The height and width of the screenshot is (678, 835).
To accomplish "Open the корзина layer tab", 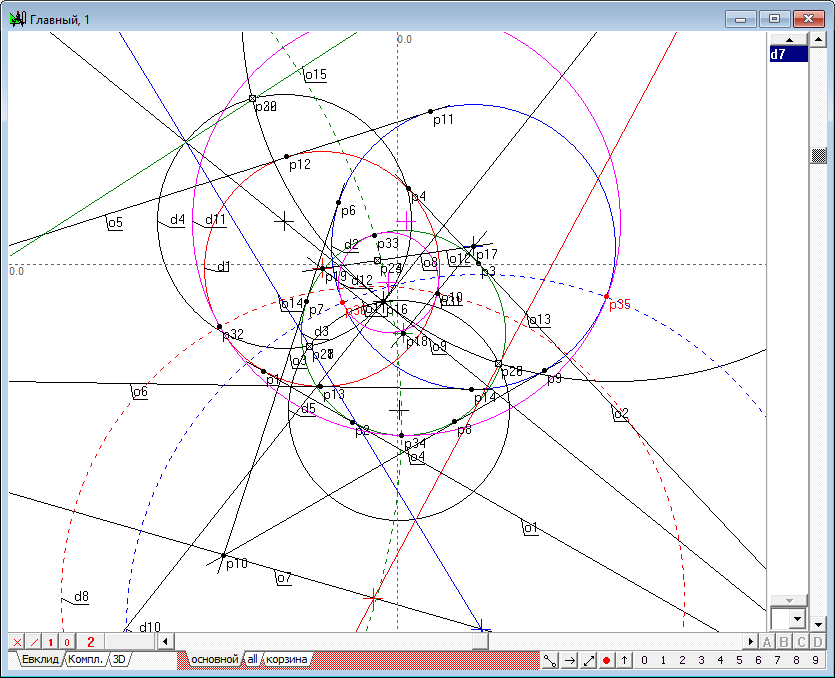I will coord(286,659).
